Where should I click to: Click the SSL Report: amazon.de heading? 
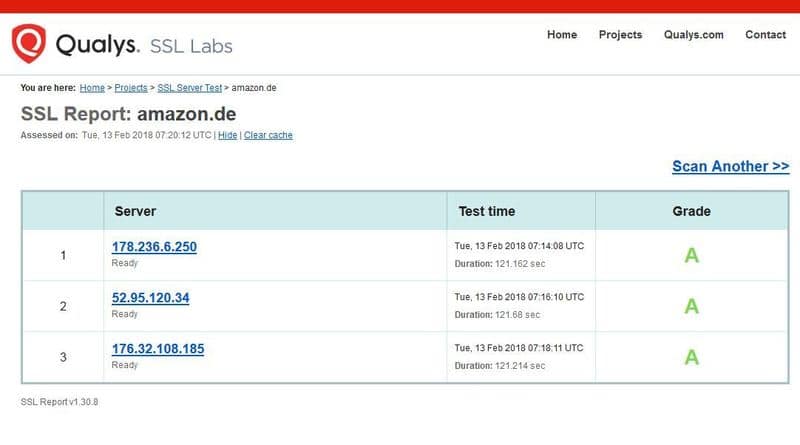tap(128, 114)
